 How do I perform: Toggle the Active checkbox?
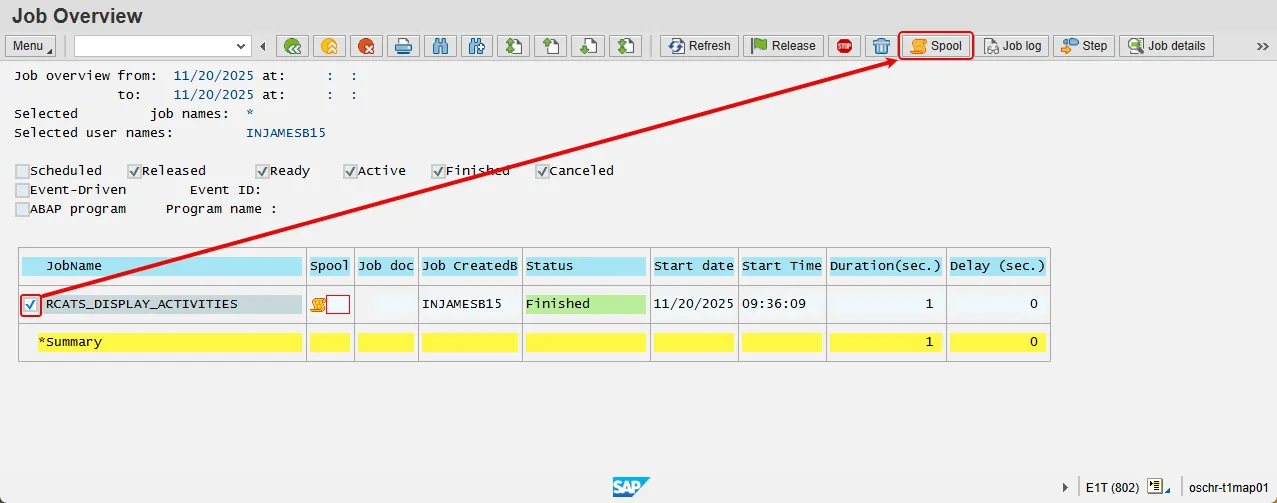point(350,171)
